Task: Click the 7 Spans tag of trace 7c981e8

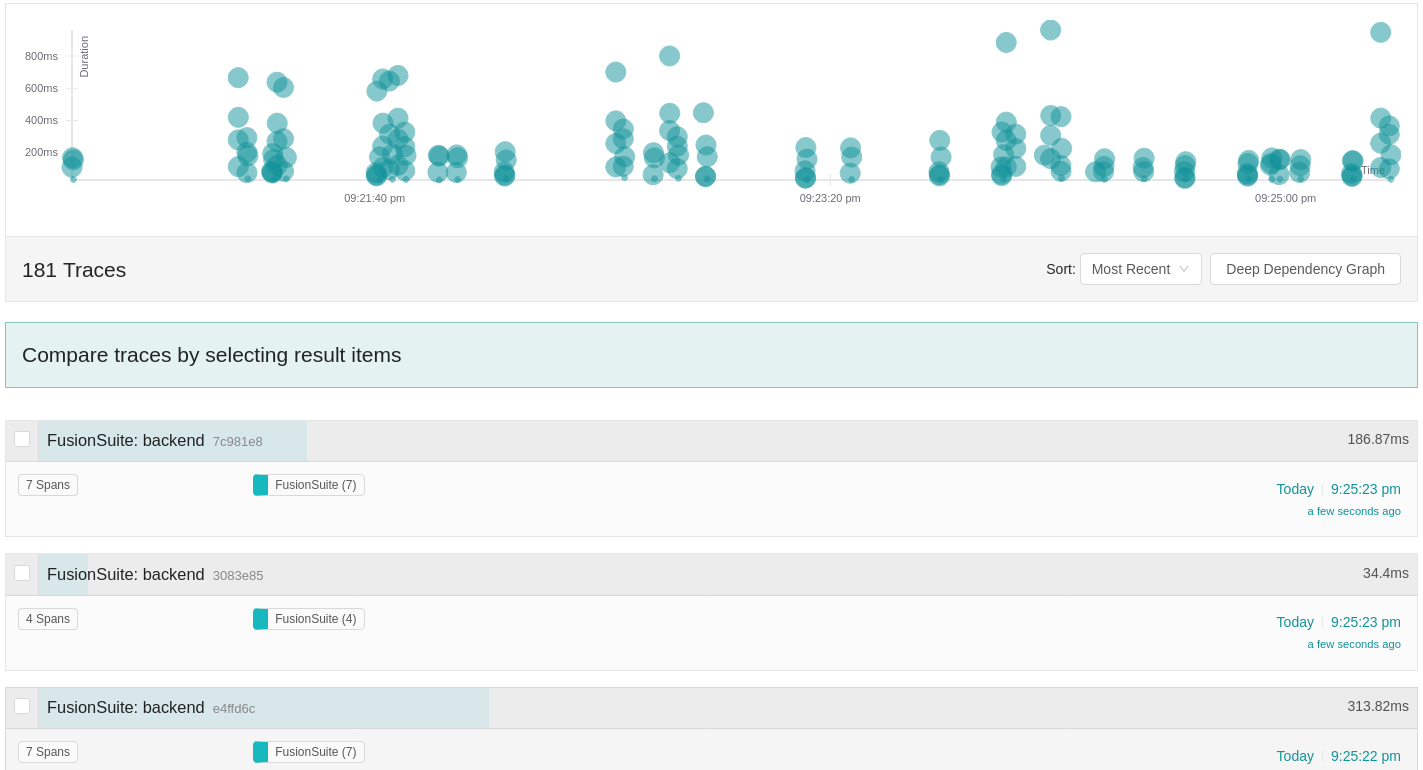Action: 48,485
